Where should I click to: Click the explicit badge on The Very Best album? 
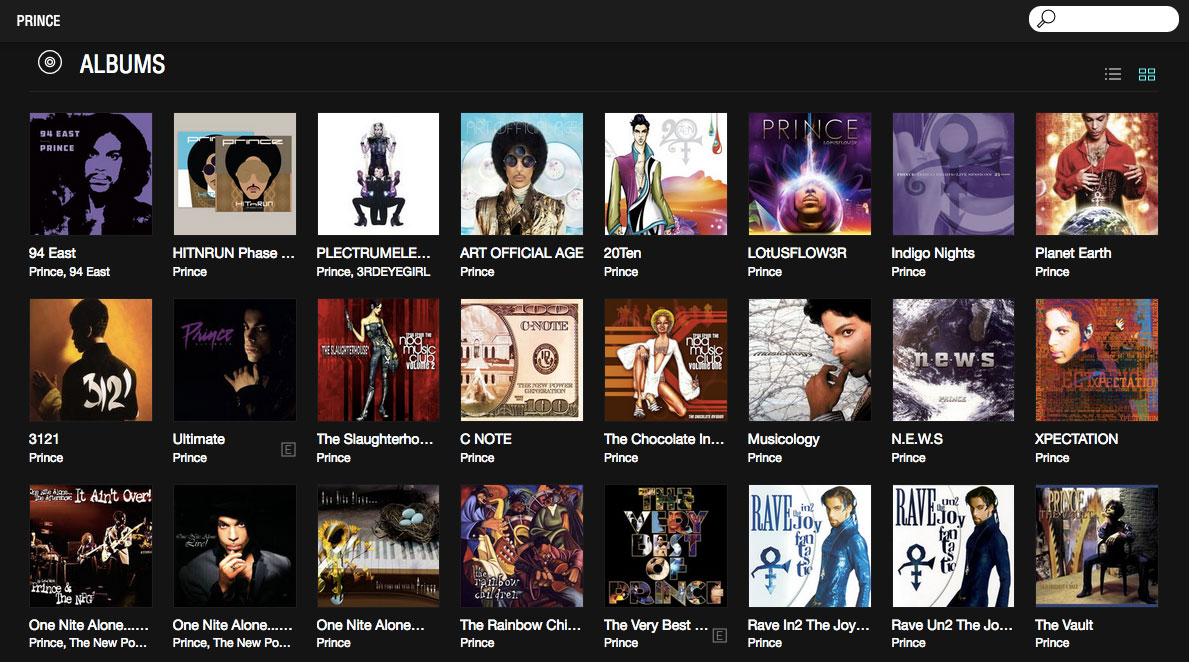720,635
